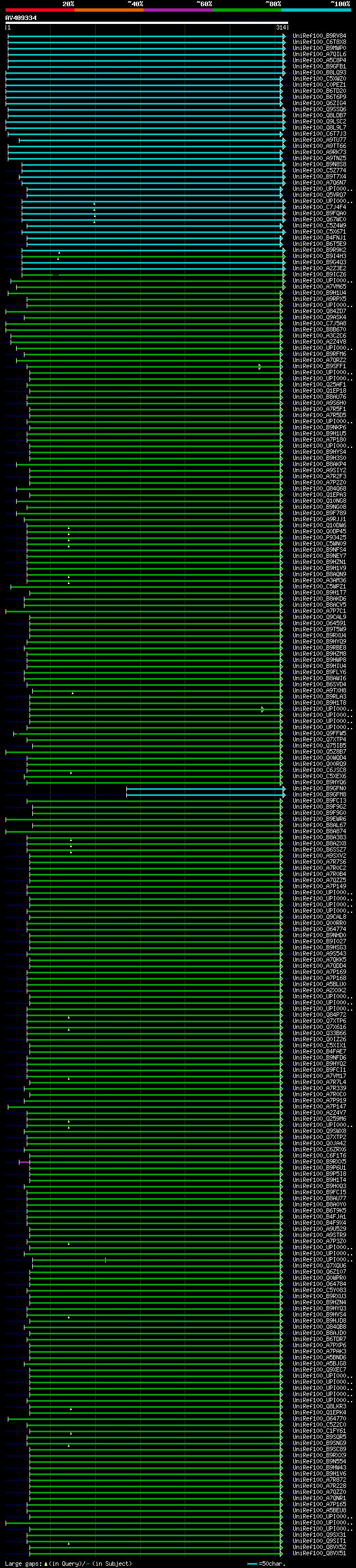Select hit label UniRef100_B9GFM8
356x1568 pixels.
point(319,794)
